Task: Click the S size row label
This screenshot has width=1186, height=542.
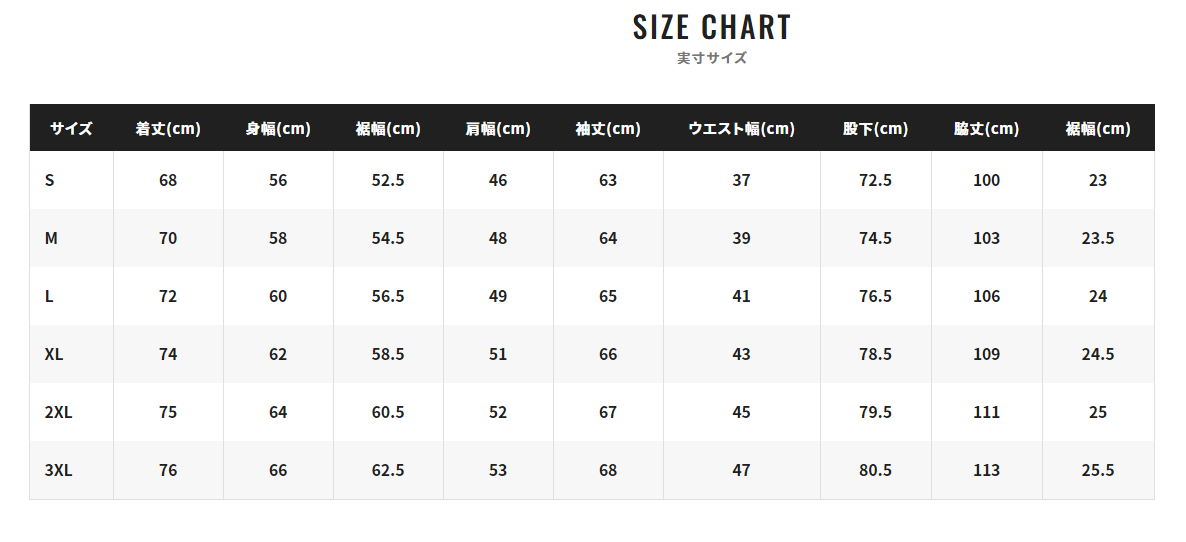Action: [50, 180]
